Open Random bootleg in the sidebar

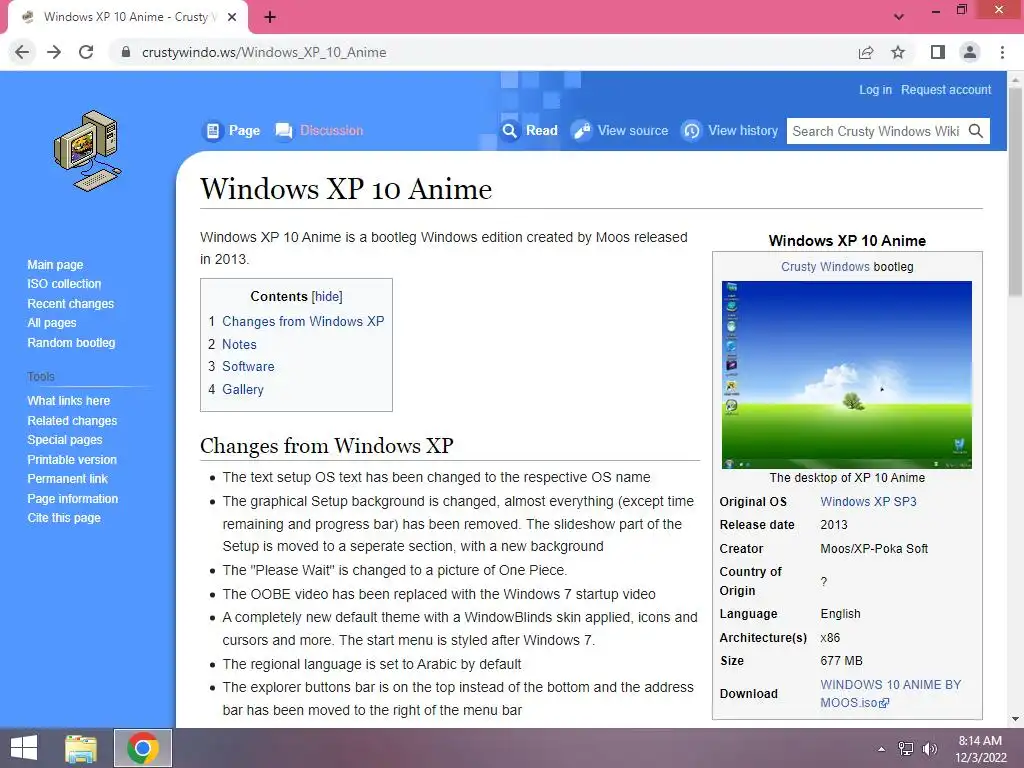pyautogui.click(x=71, y=342)
